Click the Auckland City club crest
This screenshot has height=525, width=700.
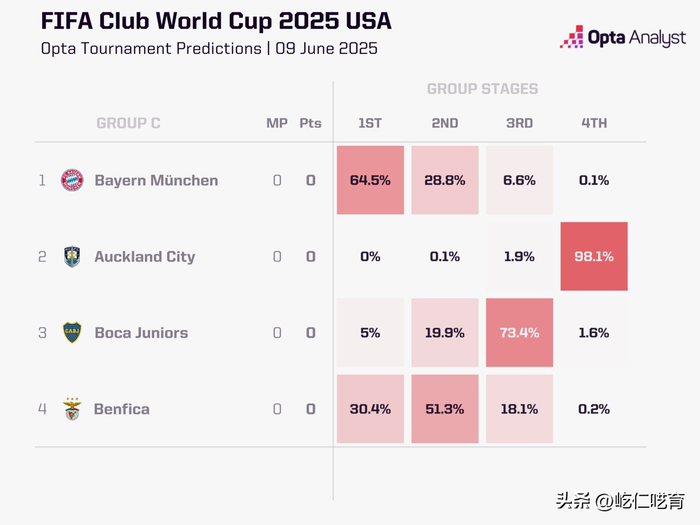pyautogui.click(x=72, y=257)
